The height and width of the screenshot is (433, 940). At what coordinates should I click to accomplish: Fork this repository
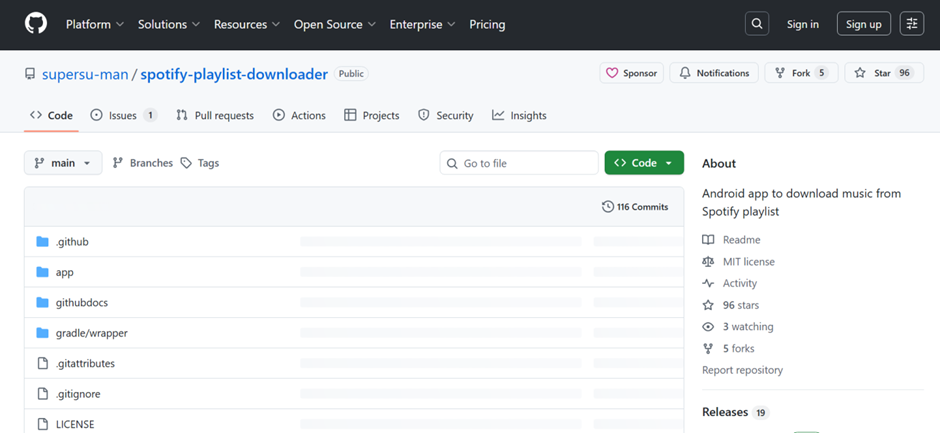[x=801, y=73]
